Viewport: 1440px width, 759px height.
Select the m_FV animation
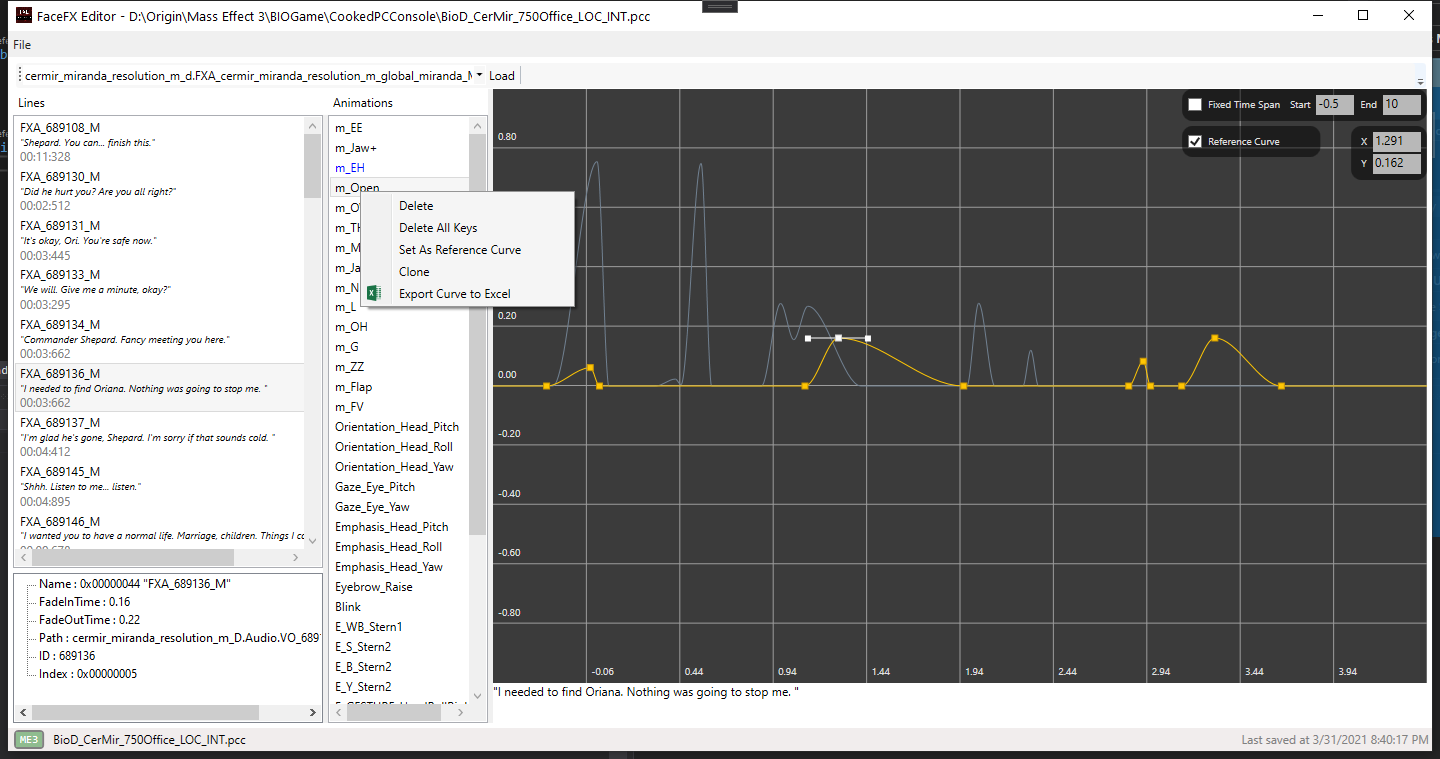pyautogui.click(x=349, y=407)
